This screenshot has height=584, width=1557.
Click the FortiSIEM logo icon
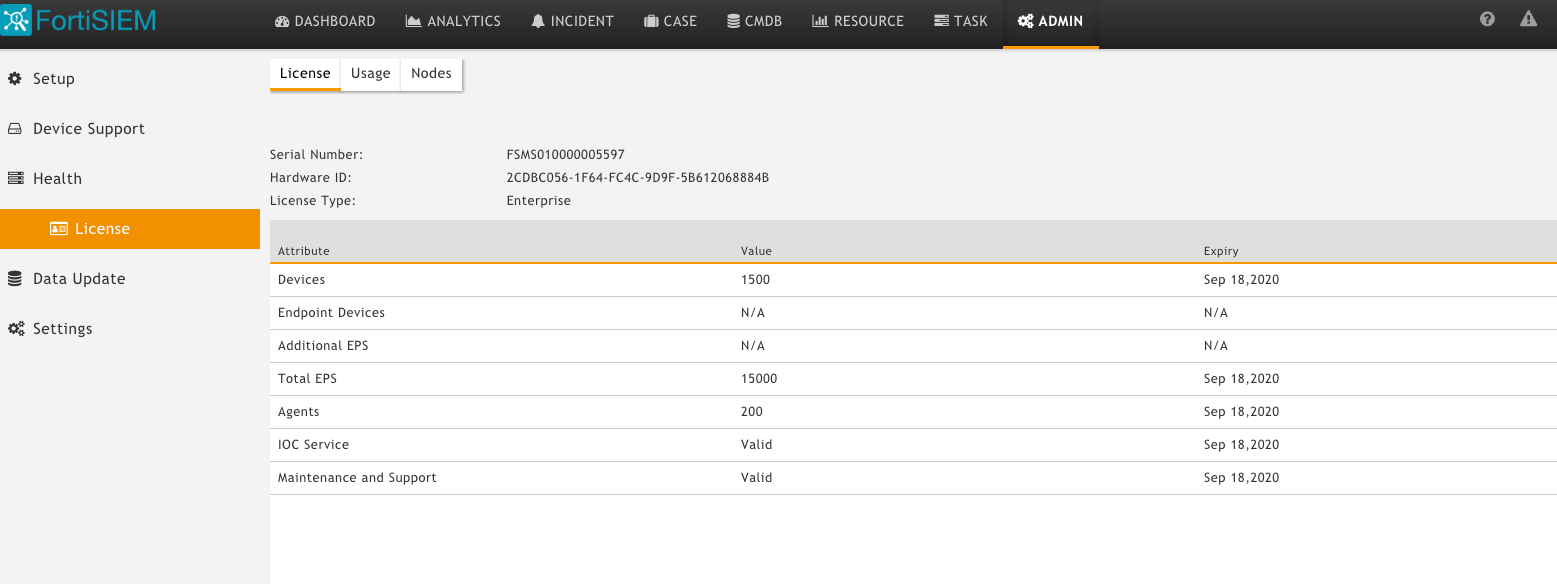pos(17,20)
